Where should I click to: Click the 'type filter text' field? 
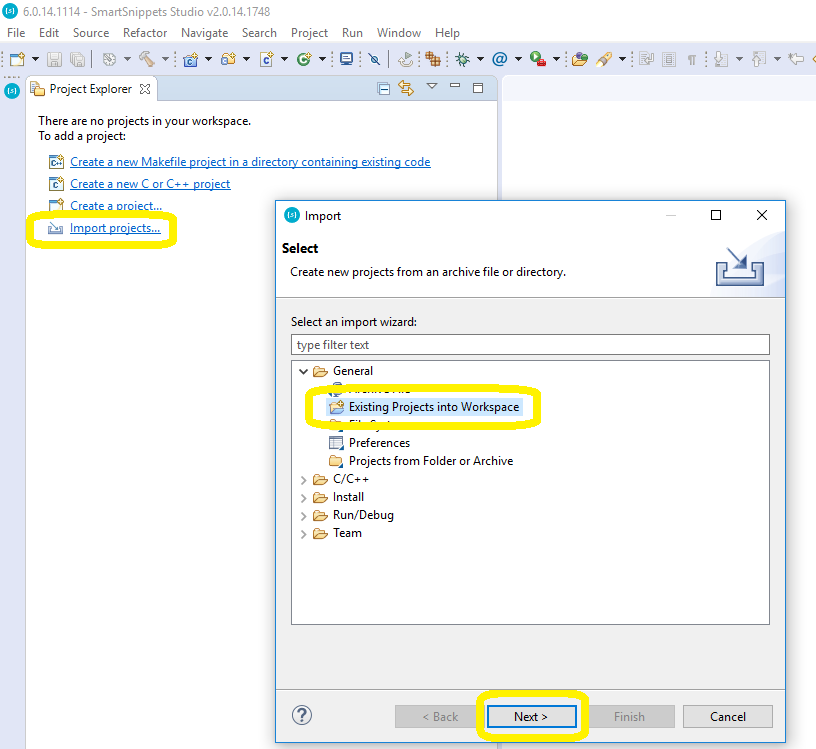[530, 345]
